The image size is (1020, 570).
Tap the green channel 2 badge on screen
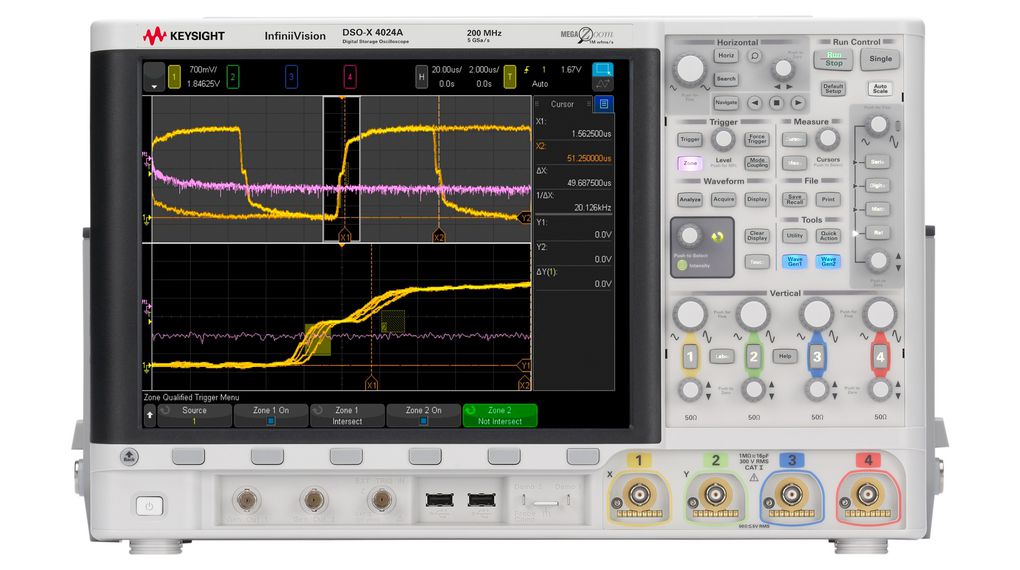click(x=232, y=77)
